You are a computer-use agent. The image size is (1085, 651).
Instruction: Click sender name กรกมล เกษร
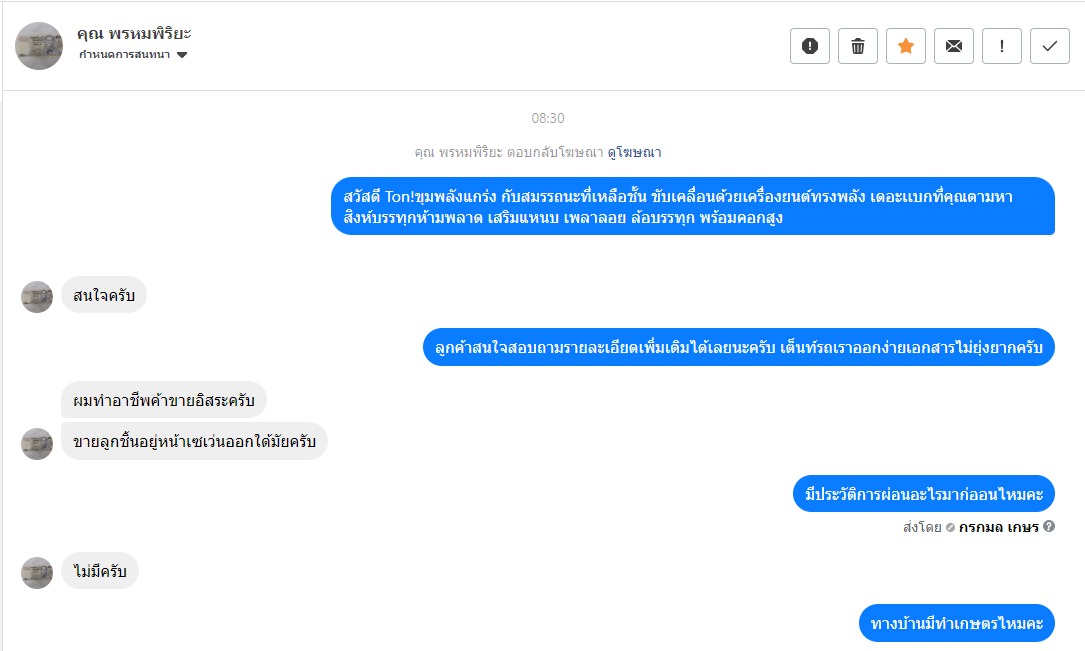tap(999, 527)
